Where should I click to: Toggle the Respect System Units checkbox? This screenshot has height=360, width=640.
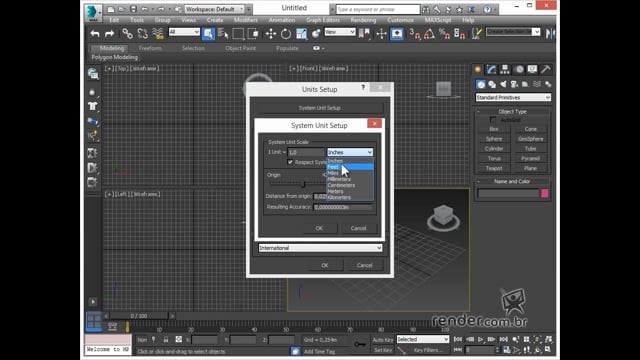(x=290, y=162)
